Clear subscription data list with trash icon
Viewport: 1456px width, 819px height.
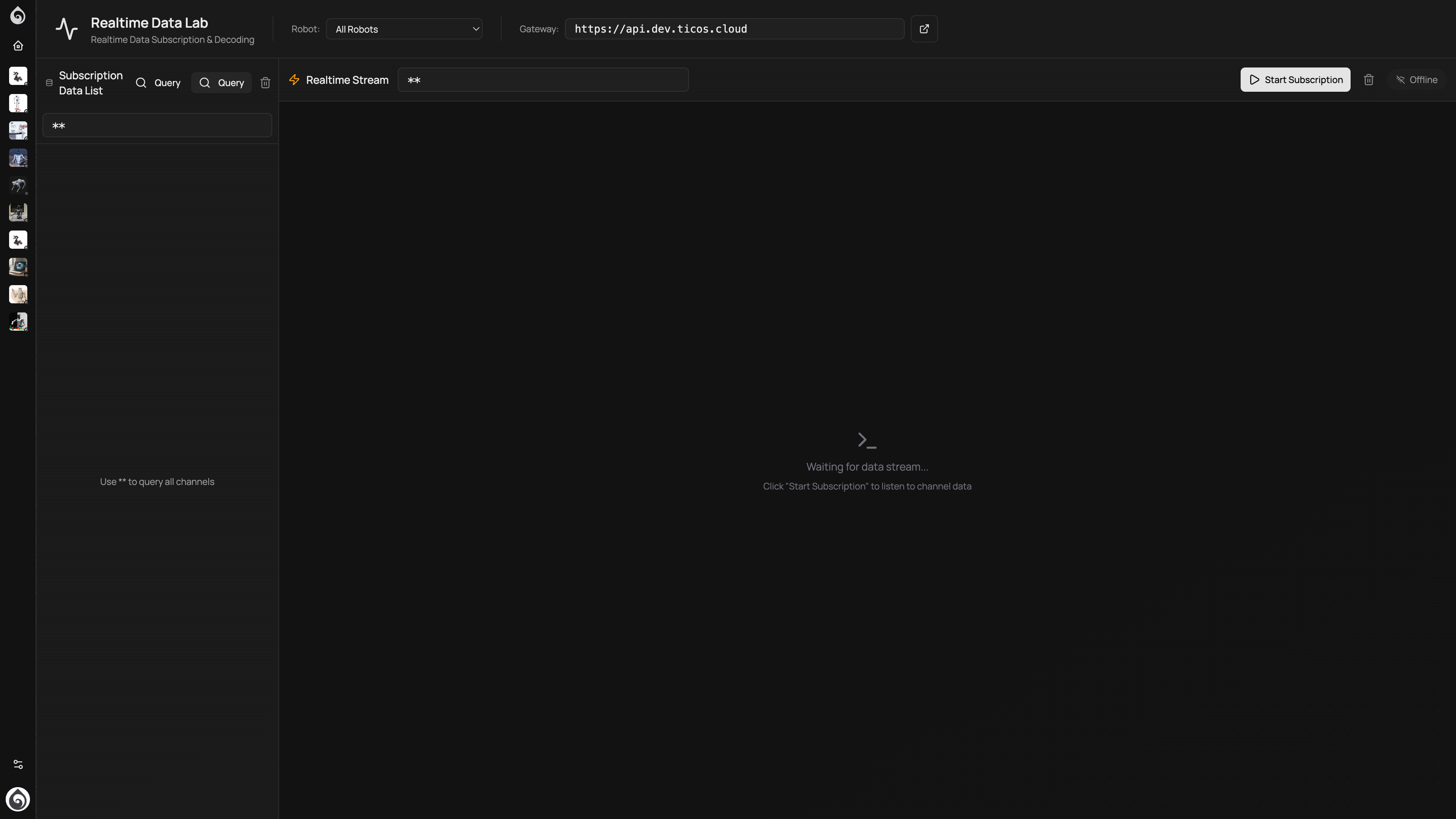point(265,83)
